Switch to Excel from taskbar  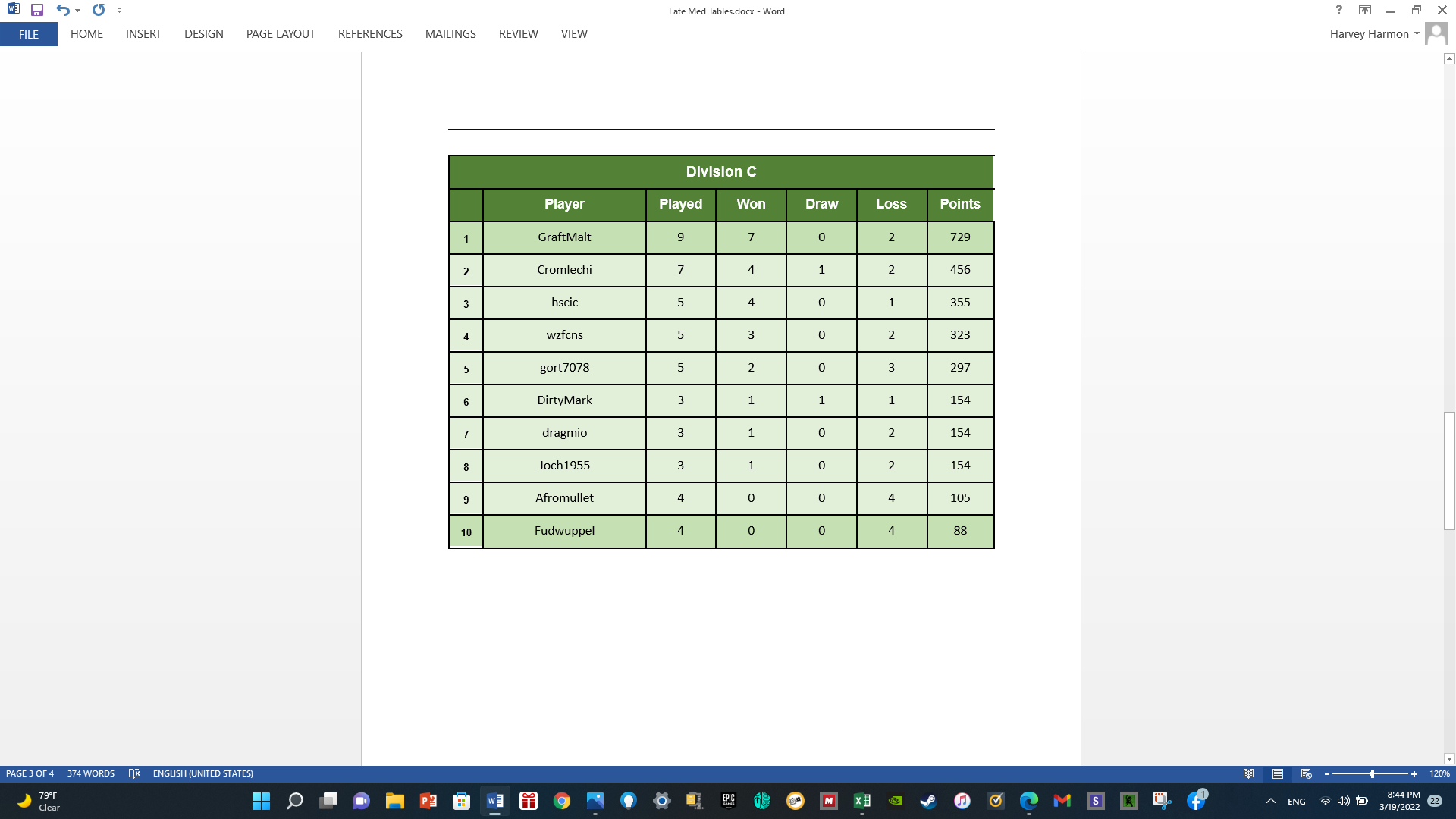pyautogui.click(x=861, y=801)
